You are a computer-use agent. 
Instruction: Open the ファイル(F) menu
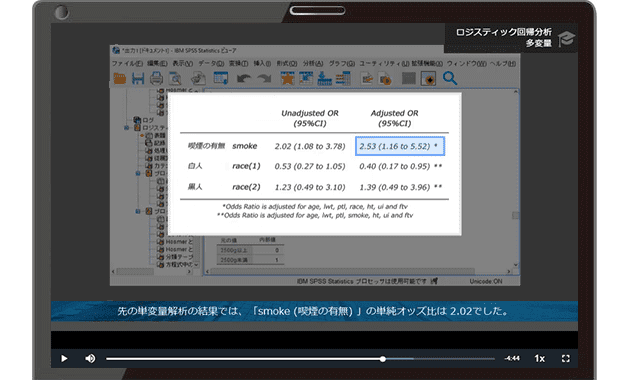click(127, 63)
